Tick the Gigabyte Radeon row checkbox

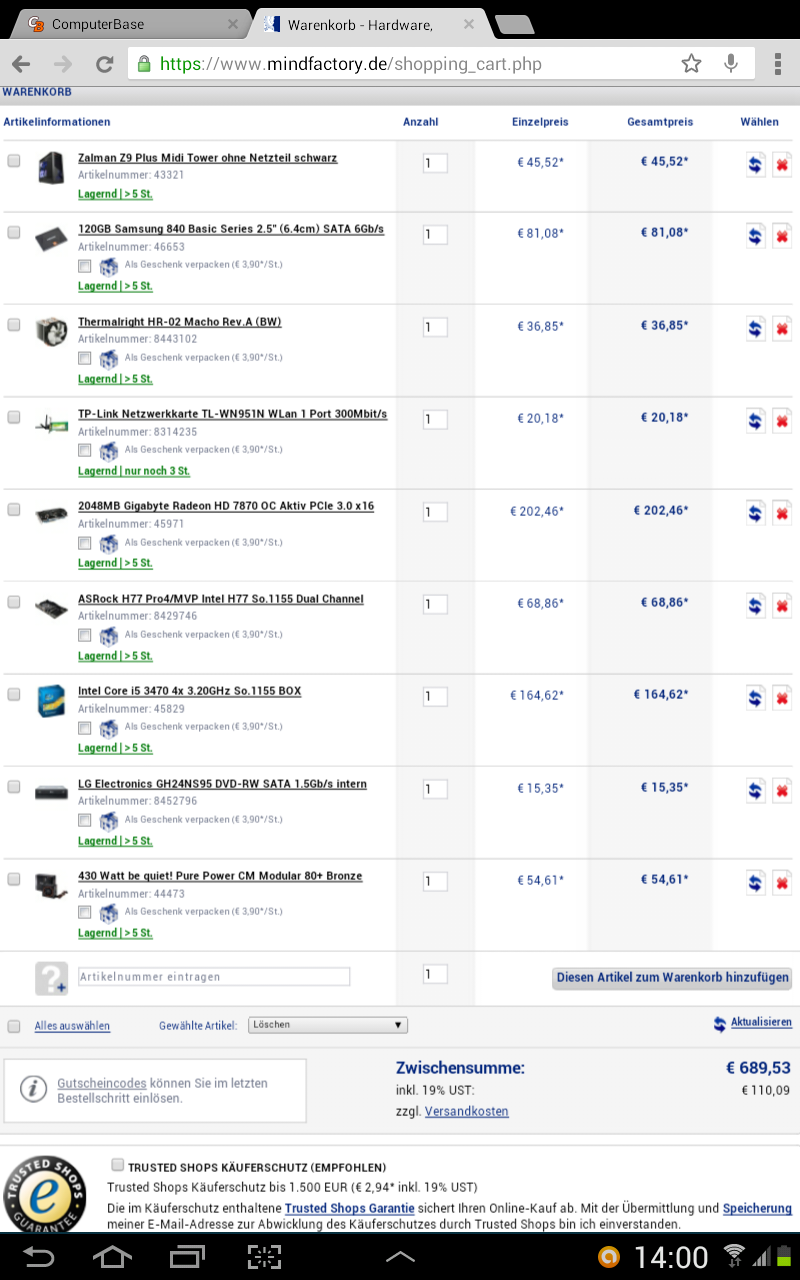pyautogui.click(x=14, y=510)
